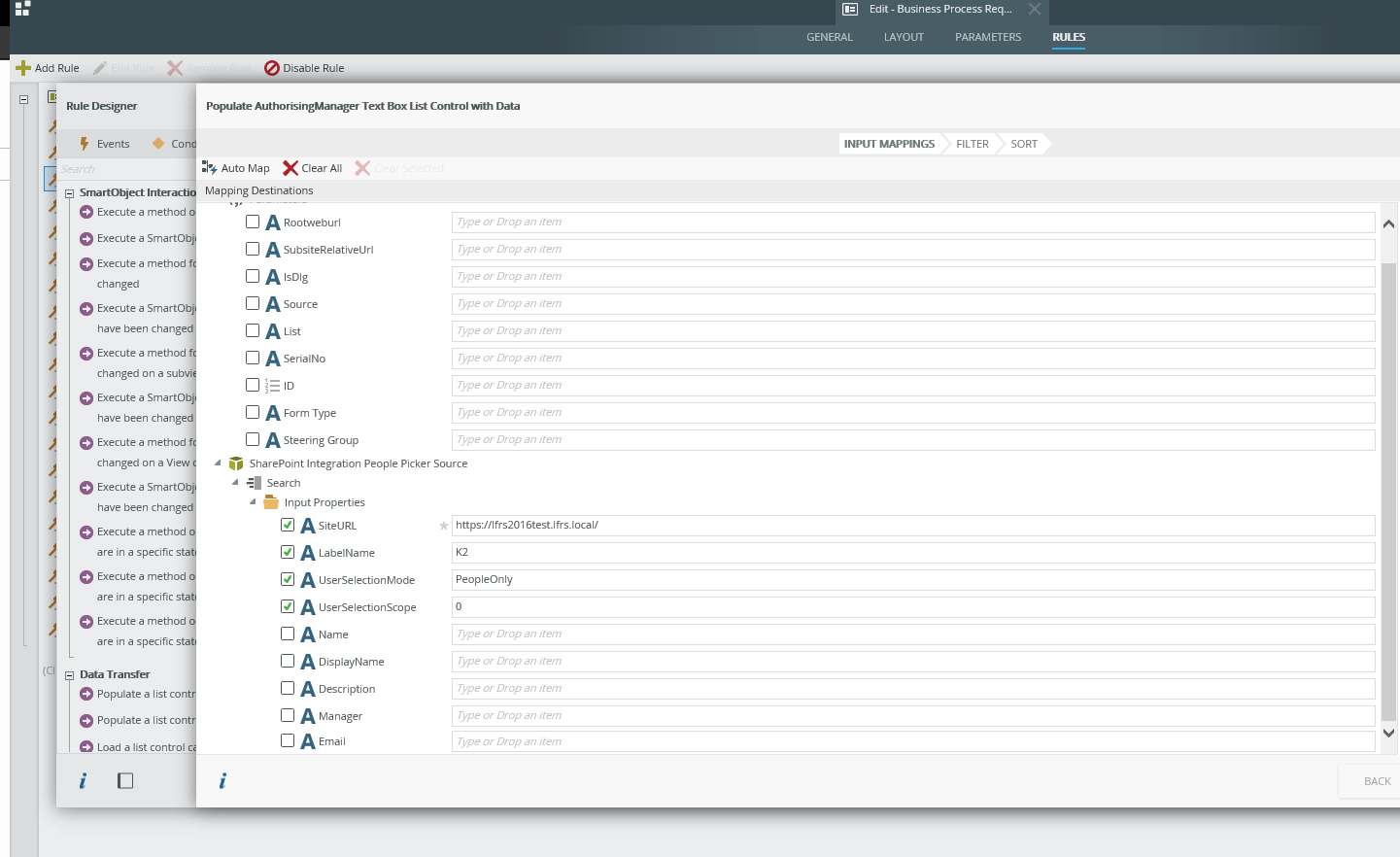1400x857 pixels.
Task: Uncheck the SiteURL checkbox
Action: click(x=288, y=525)
